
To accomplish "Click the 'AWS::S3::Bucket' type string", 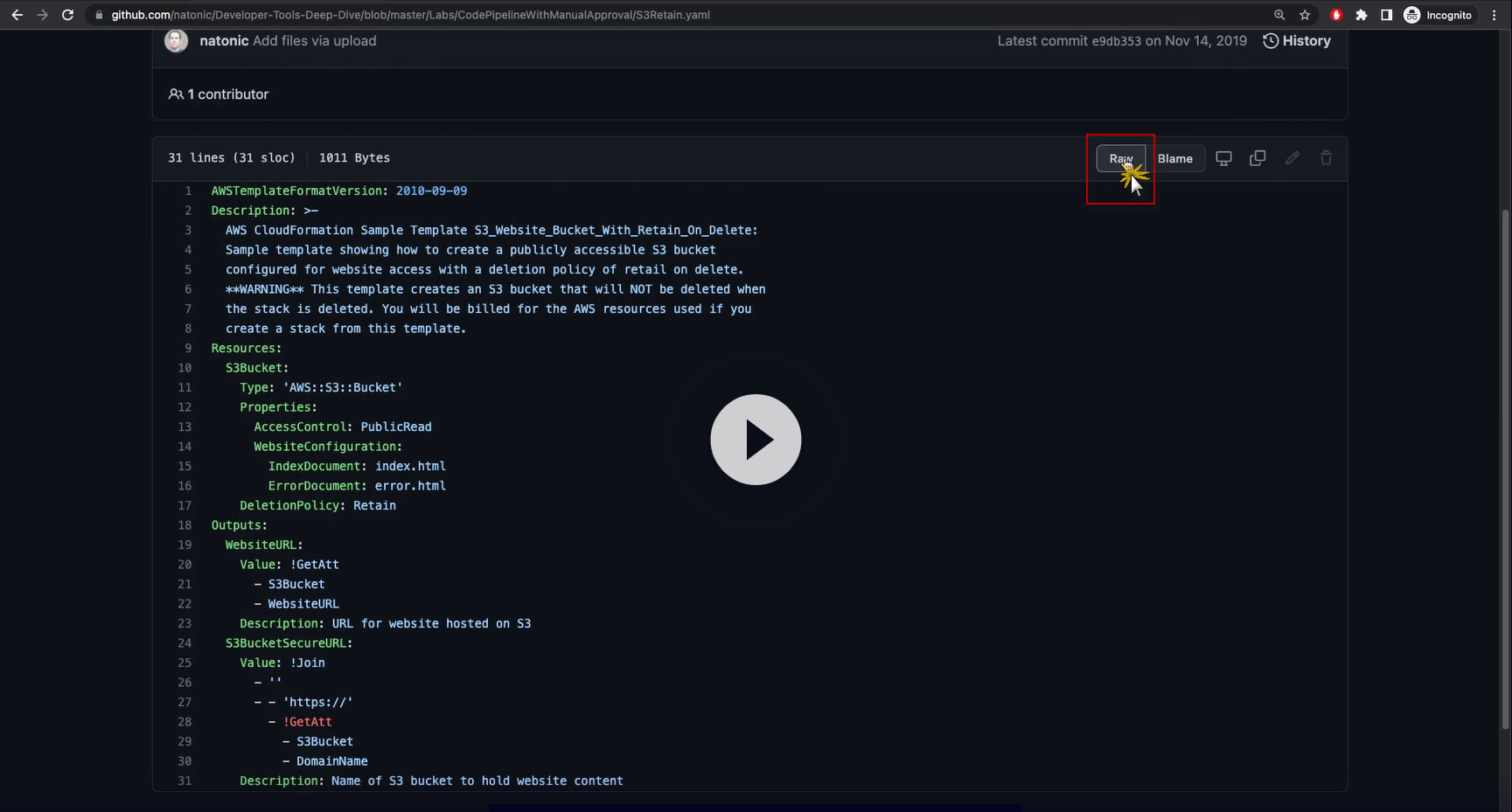I will click(343, 387).
